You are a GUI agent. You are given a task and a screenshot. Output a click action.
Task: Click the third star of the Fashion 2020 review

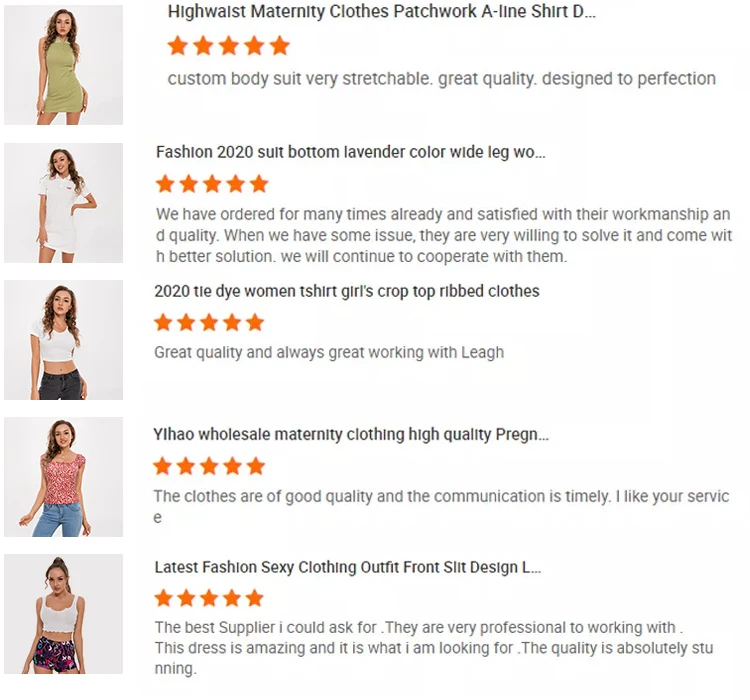pyautogui.click(x=213, y=184)
